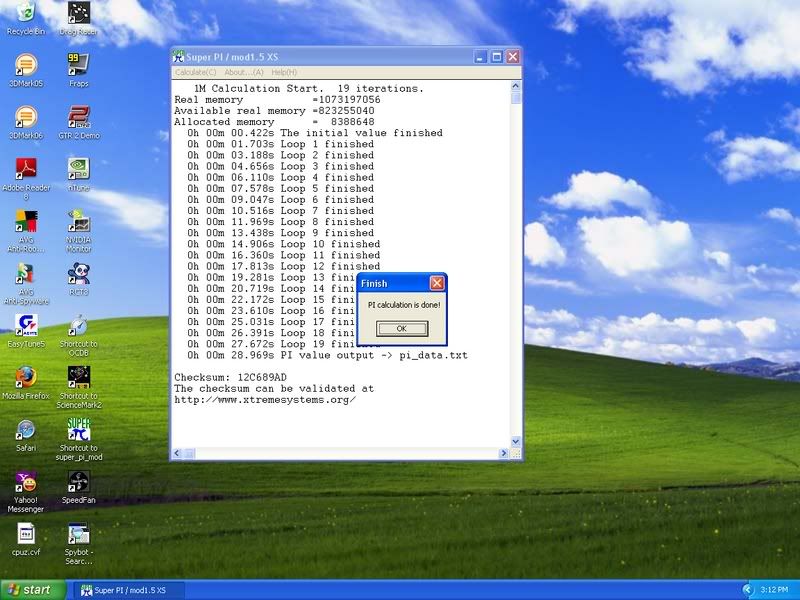This screenshot has width=800, height=600.
Task: Select the Fraps desktop icon
Action: tap(79, 70)
